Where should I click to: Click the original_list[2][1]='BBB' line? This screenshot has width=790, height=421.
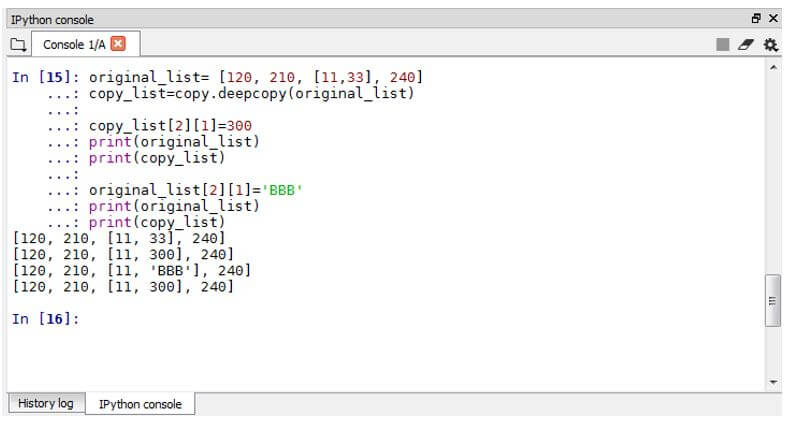(195, 190)
